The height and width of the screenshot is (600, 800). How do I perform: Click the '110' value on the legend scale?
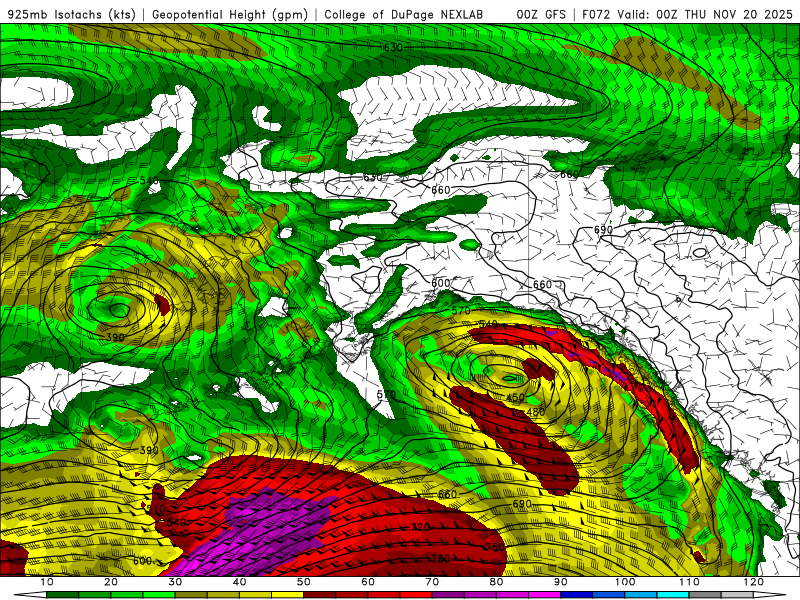pos(689,582)
